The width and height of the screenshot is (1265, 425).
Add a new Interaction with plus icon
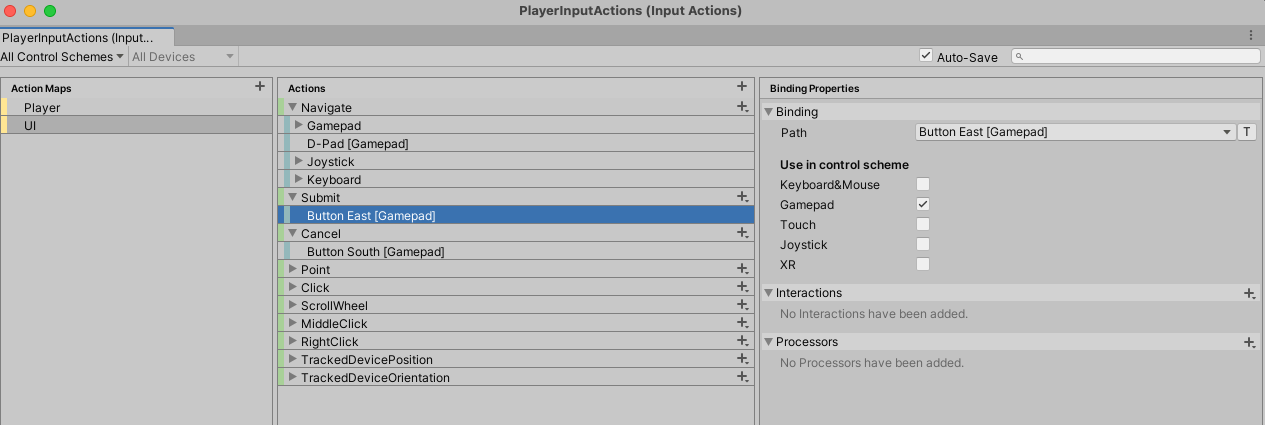1249,293
